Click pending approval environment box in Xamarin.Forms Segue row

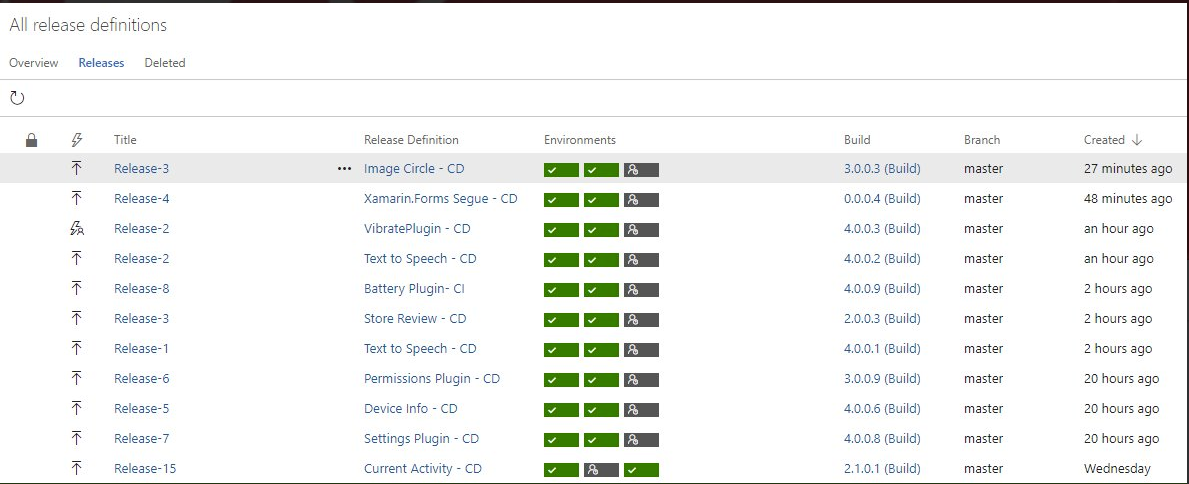(642, 200)
